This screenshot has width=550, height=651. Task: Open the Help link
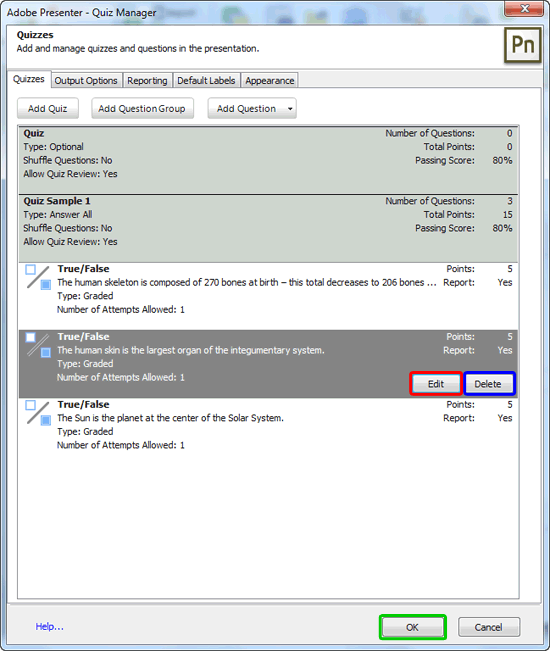click(49, 627)
